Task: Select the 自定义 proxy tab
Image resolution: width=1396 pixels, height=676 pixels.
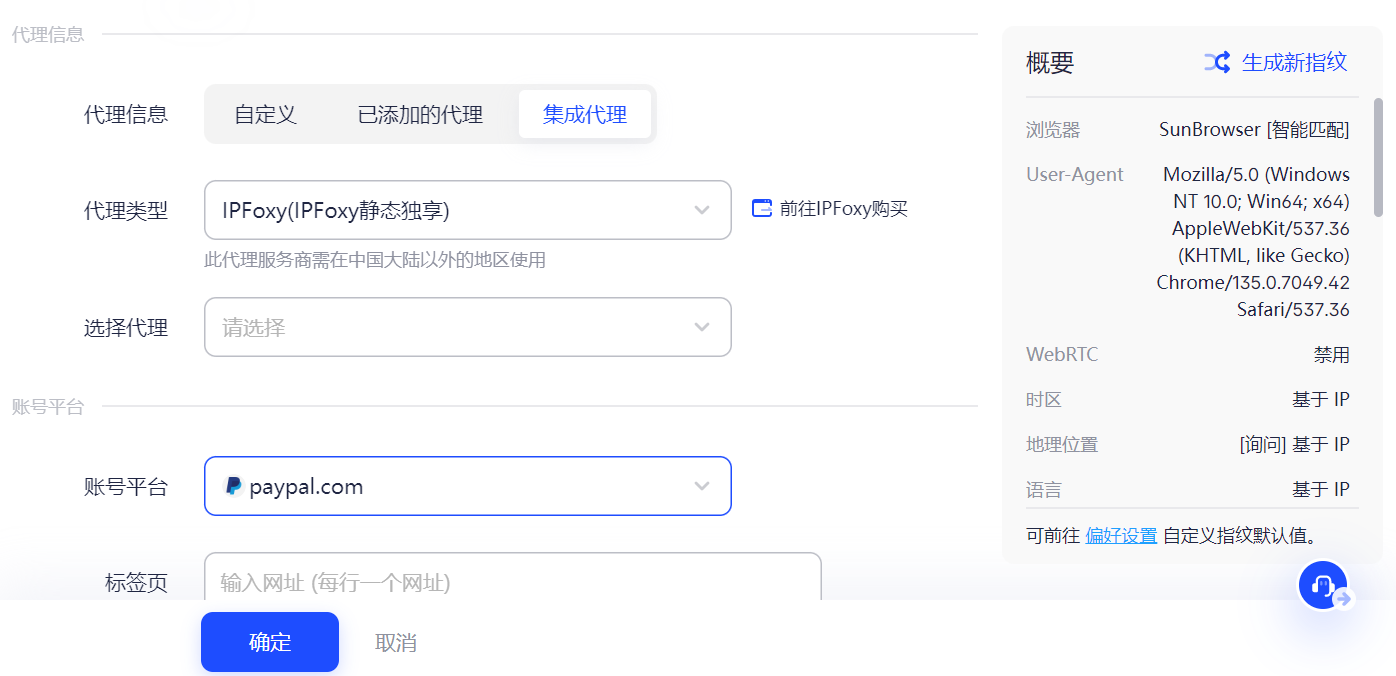Action: tap(265, 115)
